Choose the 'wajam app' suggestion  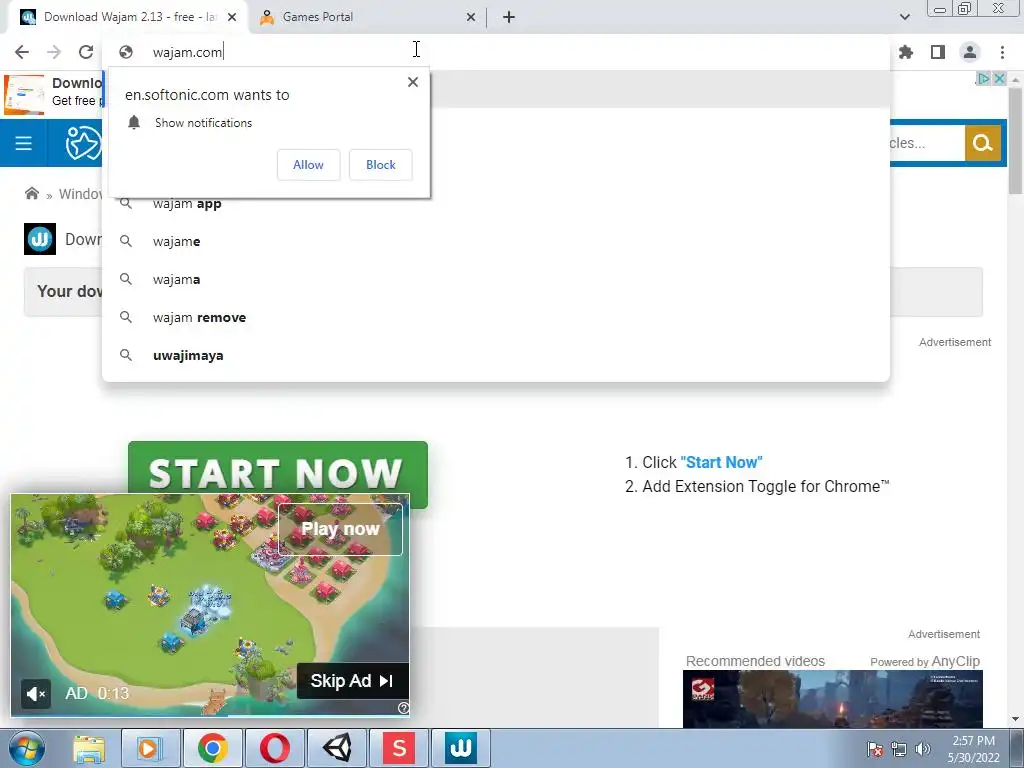[x=496, y=204]
